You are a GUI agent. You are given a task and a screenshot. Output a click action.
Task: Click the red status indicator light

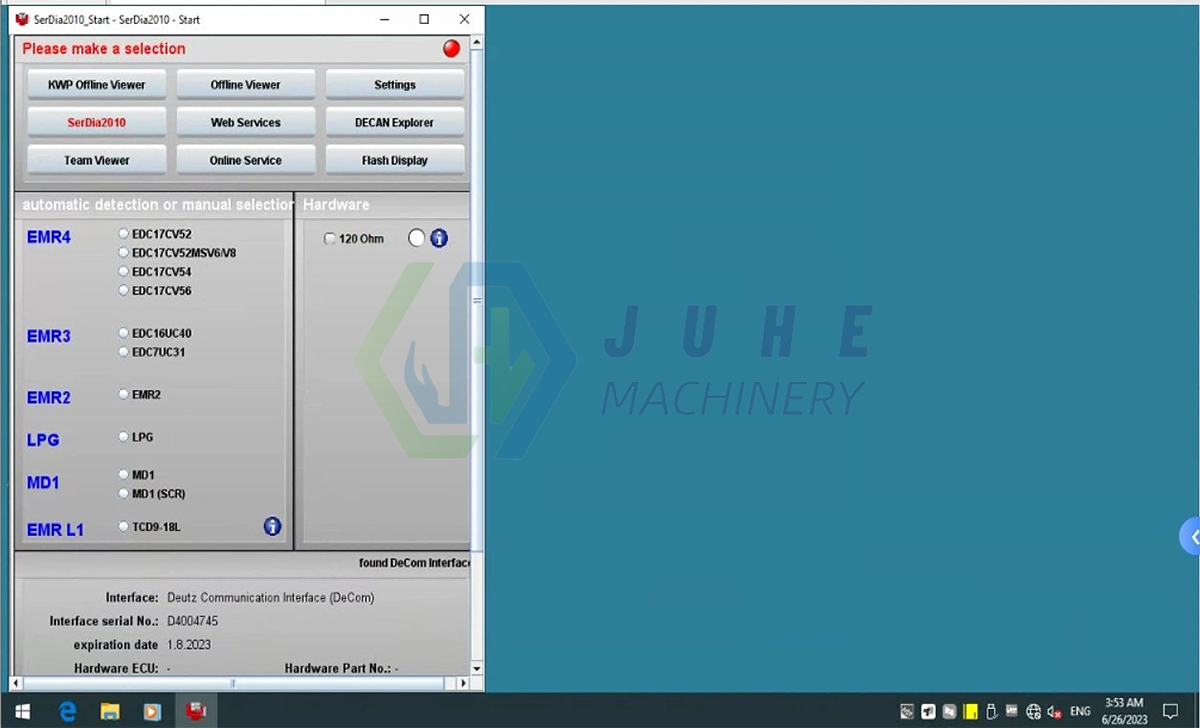pyautogui.click(x=451, y=48)
